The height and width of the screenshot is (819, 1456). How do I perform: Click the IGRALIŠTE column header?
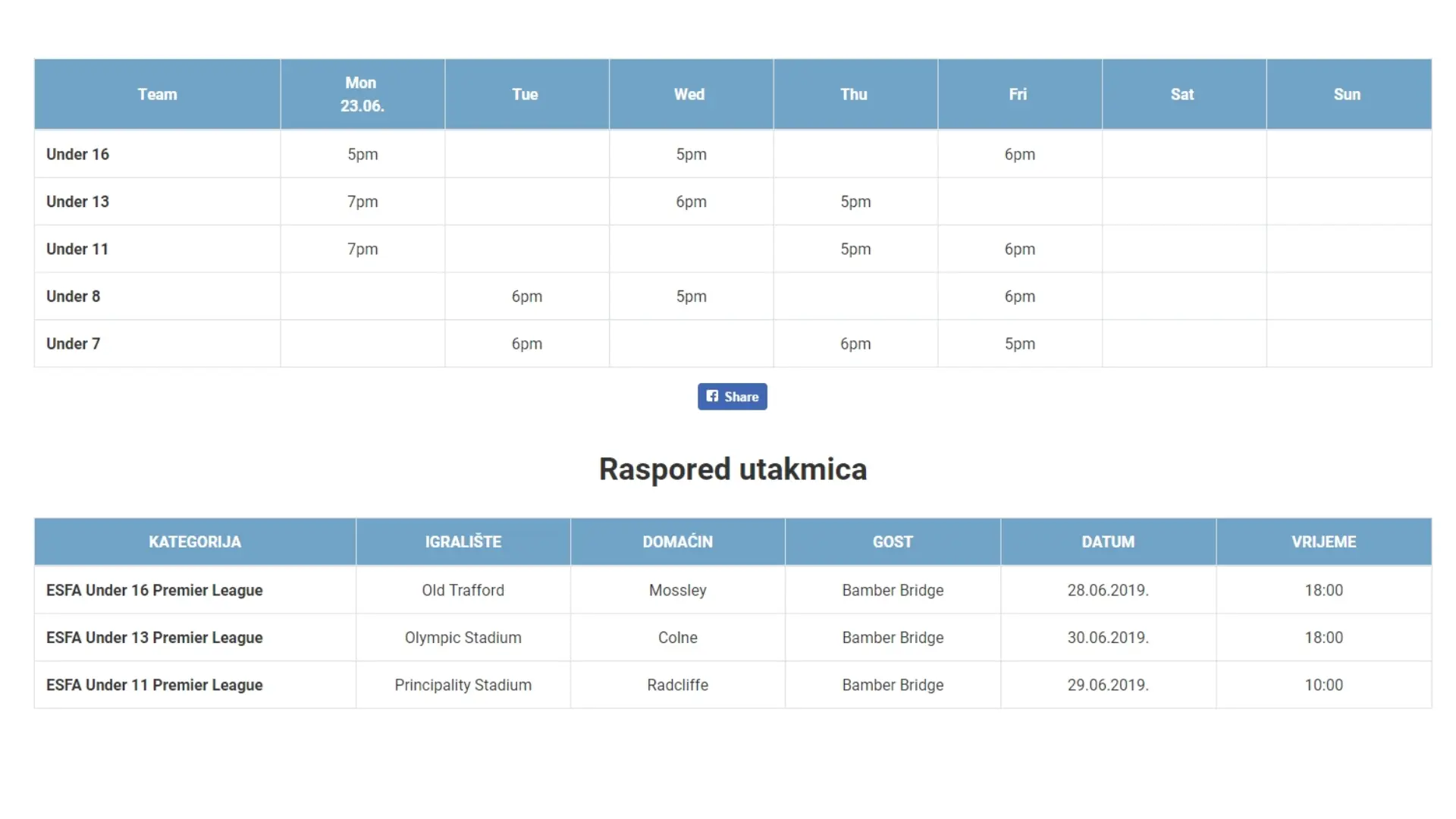click(x=463, y=541)
